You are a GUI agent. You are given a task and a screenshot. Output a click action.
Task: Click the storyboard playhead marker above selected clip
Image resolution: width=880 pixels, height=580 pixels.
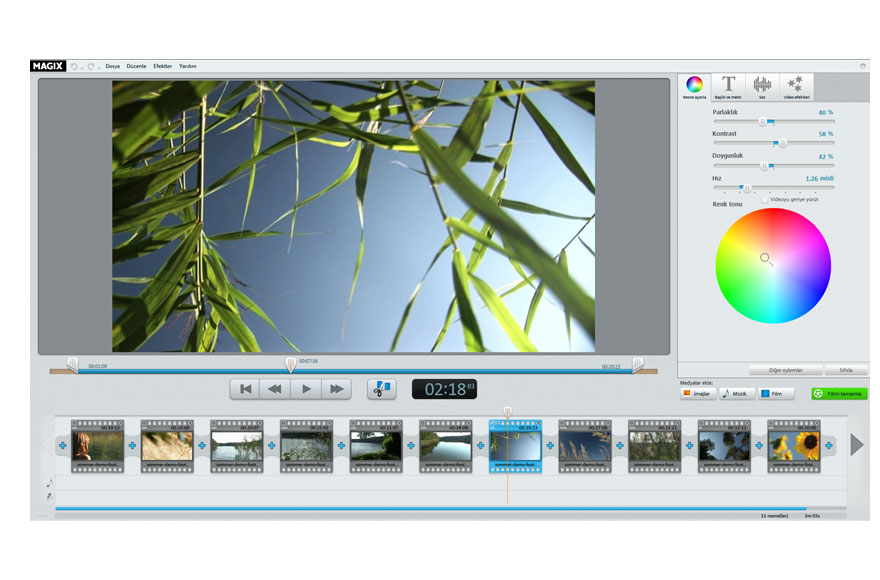(507, 412)
